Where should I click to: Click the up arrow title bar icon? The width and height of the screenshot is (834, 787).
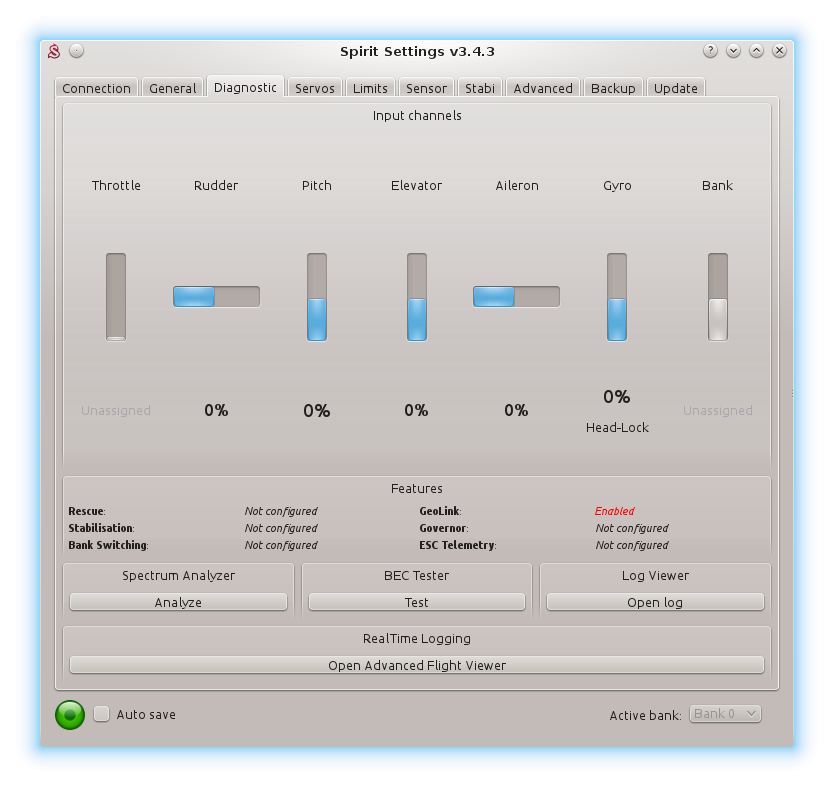coord(756,51)
